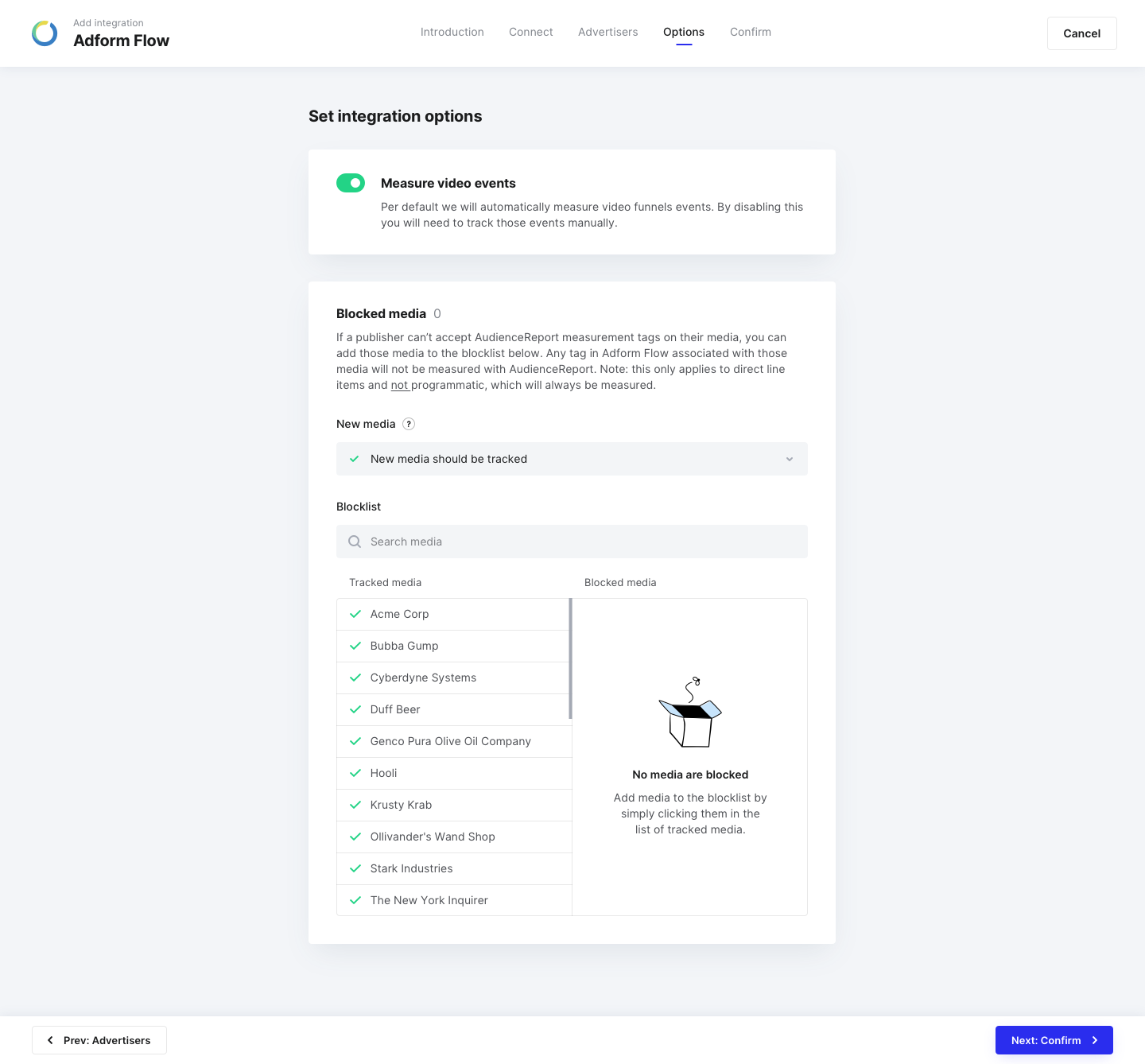Click the Measure video events label

pyautogui.click(x=448, y=183)
